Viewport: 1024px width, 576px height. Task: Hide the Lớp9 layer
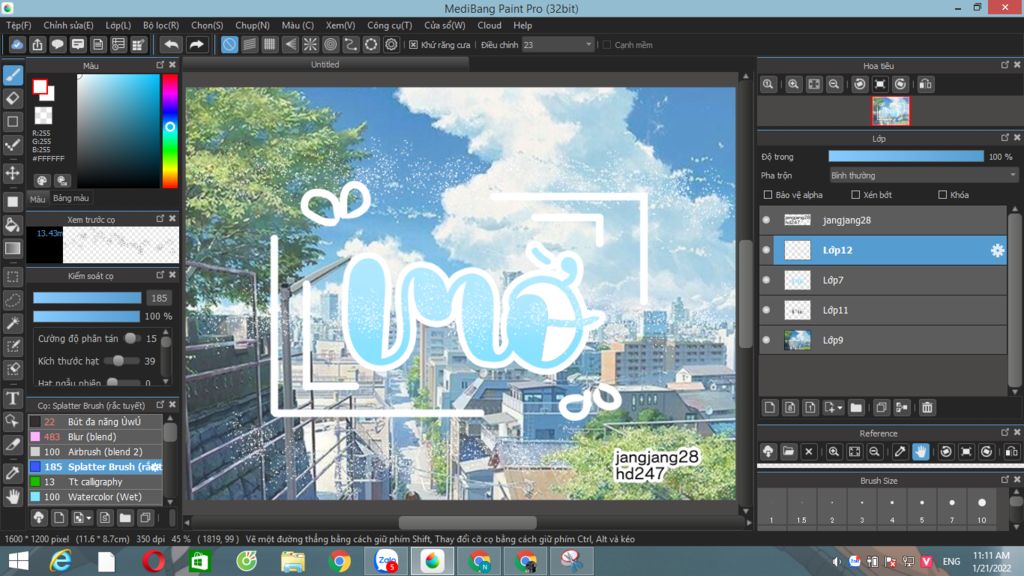tap(767, 340)
